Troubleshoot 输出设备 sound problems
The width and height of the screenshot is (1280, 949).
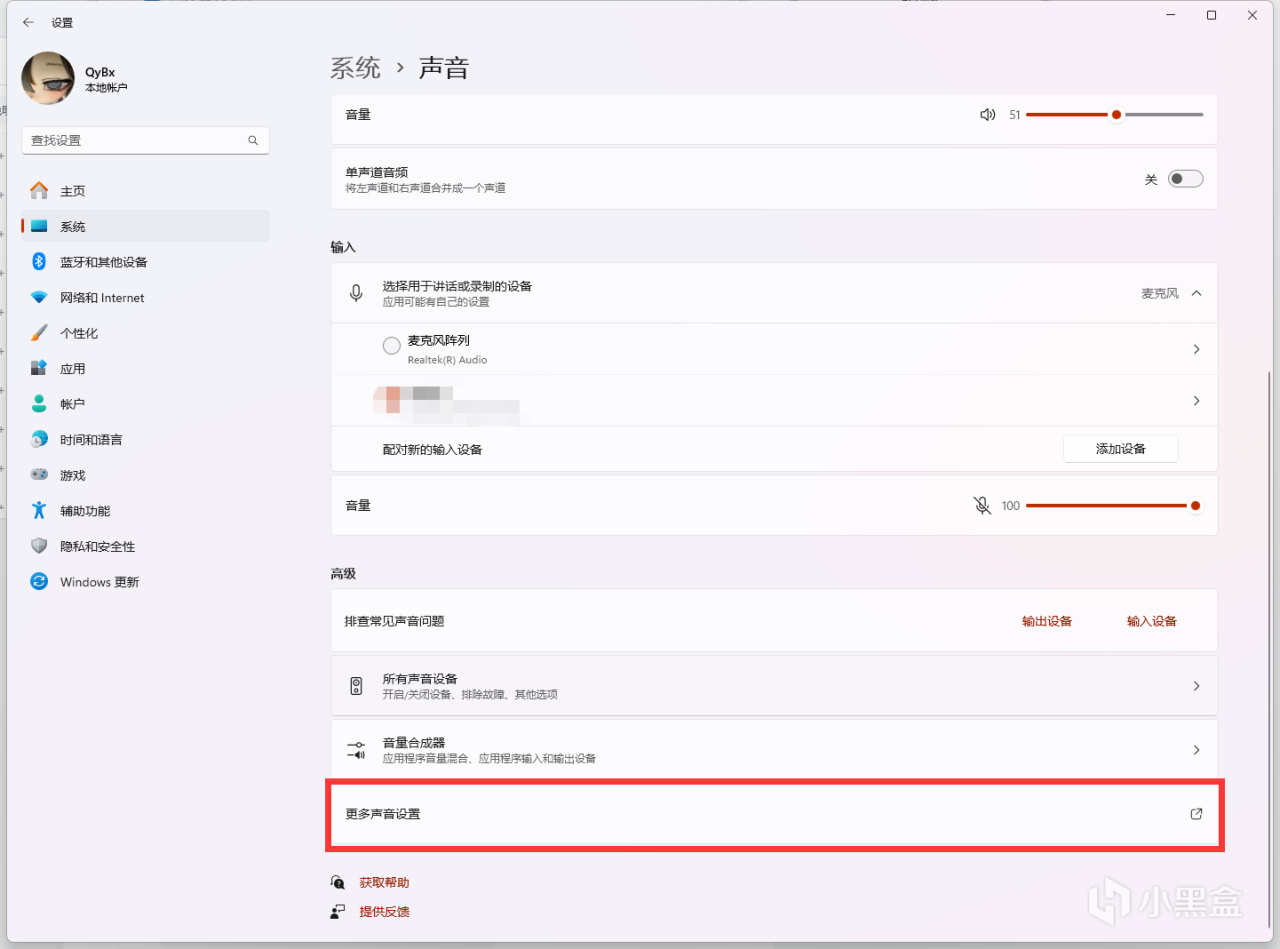[x=1047, y=621]
